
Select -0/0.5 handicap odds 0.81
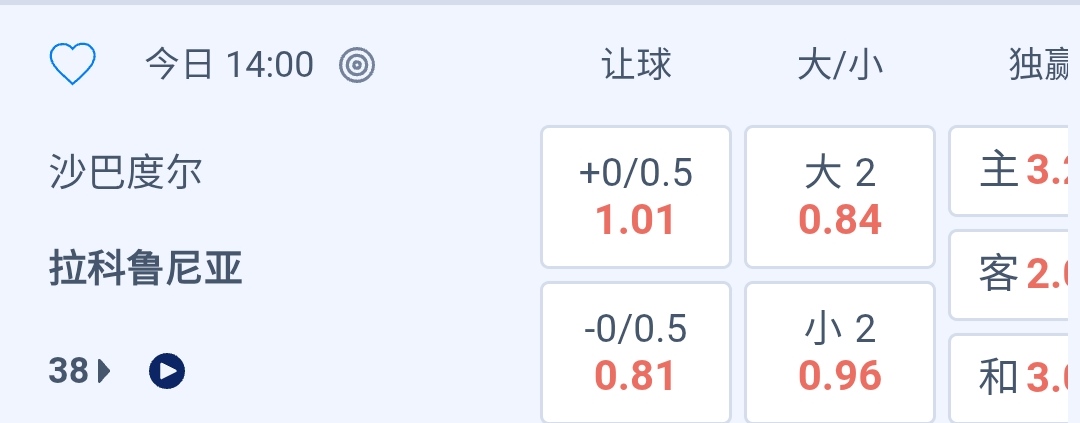tap(636, 352)
